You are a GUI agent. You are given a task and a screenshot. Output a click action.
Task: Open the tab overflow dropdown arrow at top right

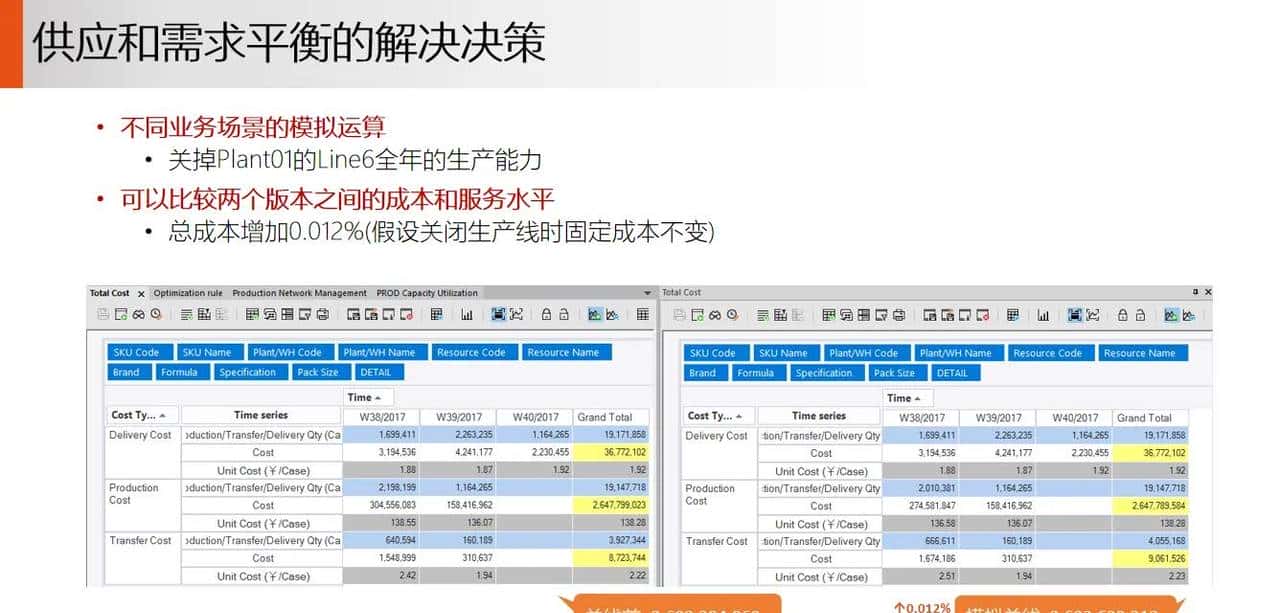click(x=645, y=293)
